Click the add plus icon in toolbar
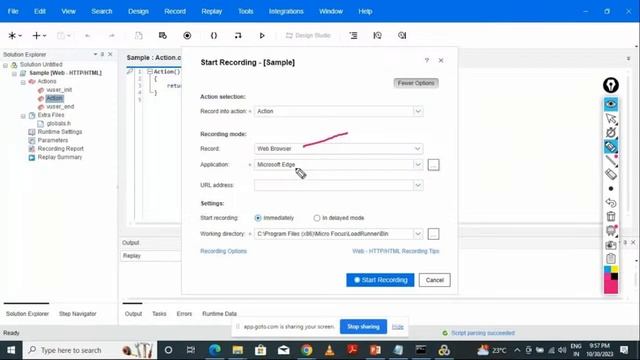Viewport: 640px width, 360px height. [36, 36]
